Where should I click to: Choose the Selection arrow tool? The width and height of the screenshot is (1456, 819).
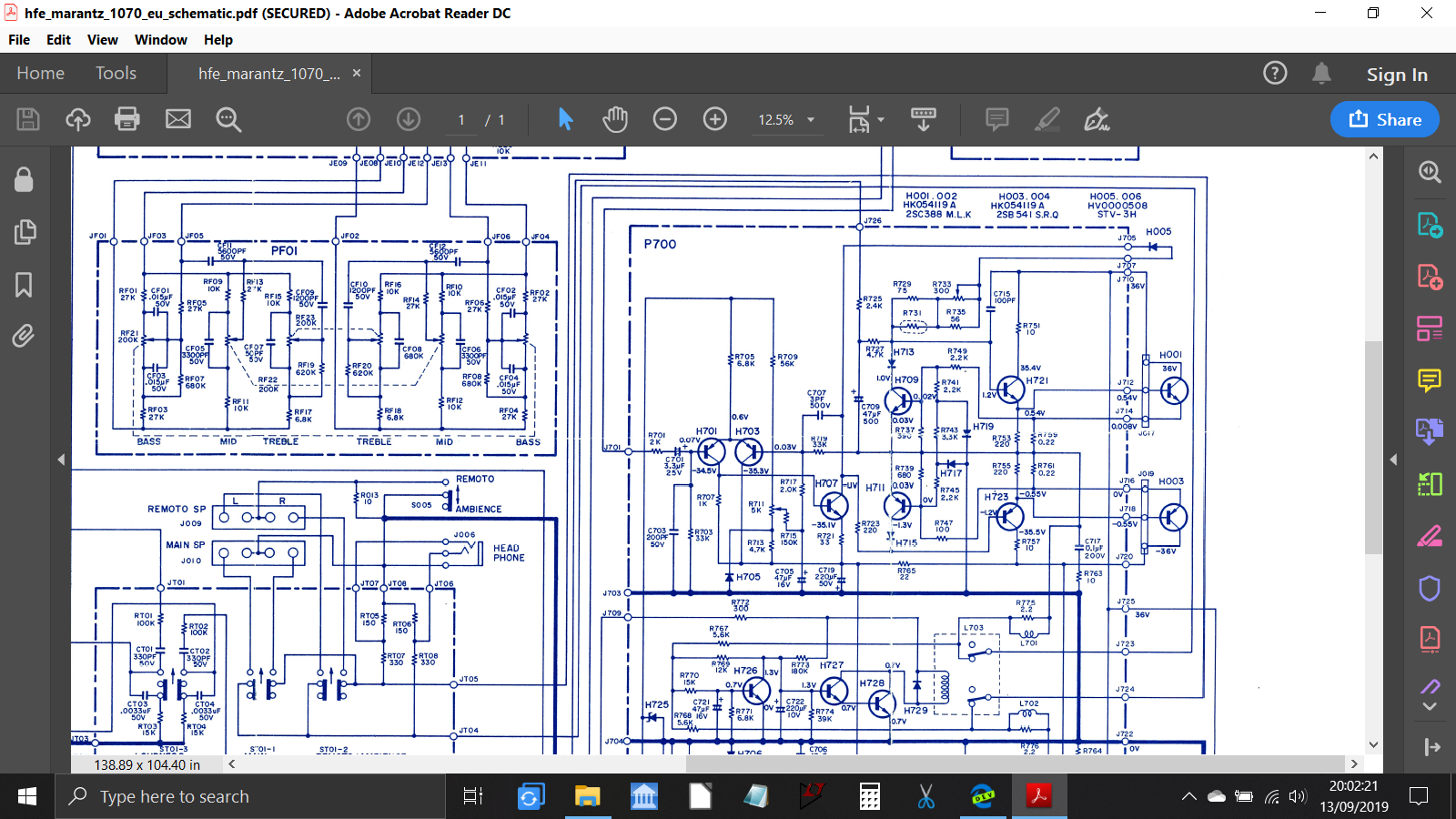pos(565,119)
